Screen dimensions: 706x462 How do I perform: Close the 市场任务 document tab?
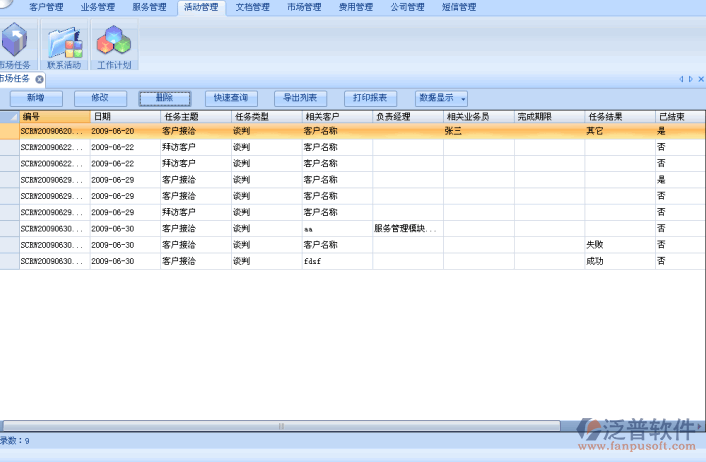[x=39, y=79]
